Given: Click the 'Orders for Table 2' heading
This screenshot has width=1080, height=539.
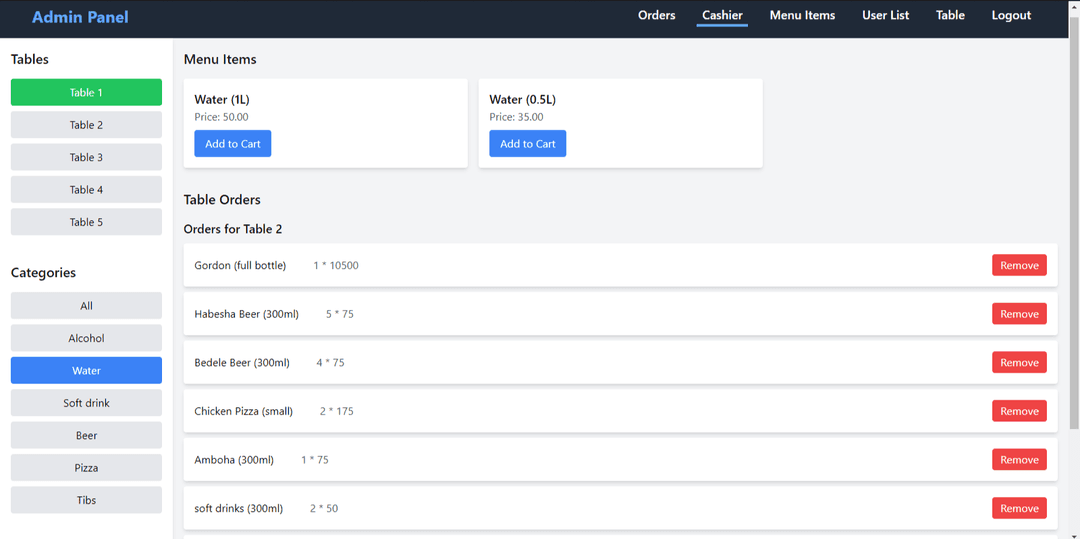Looking at the screenshot, I should point(233,229).
